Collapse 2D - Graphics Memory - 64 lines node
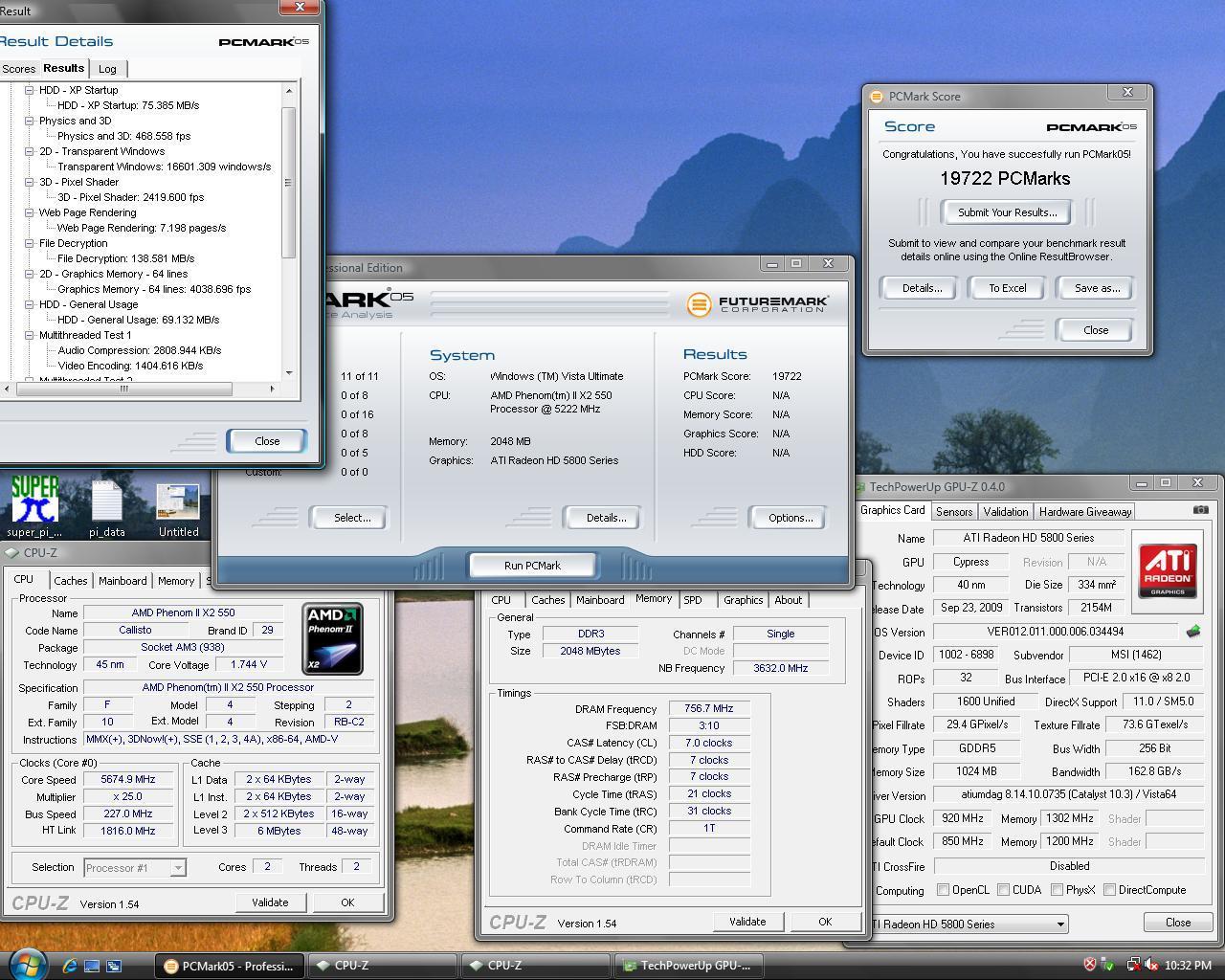 click(x=29, y=274)
